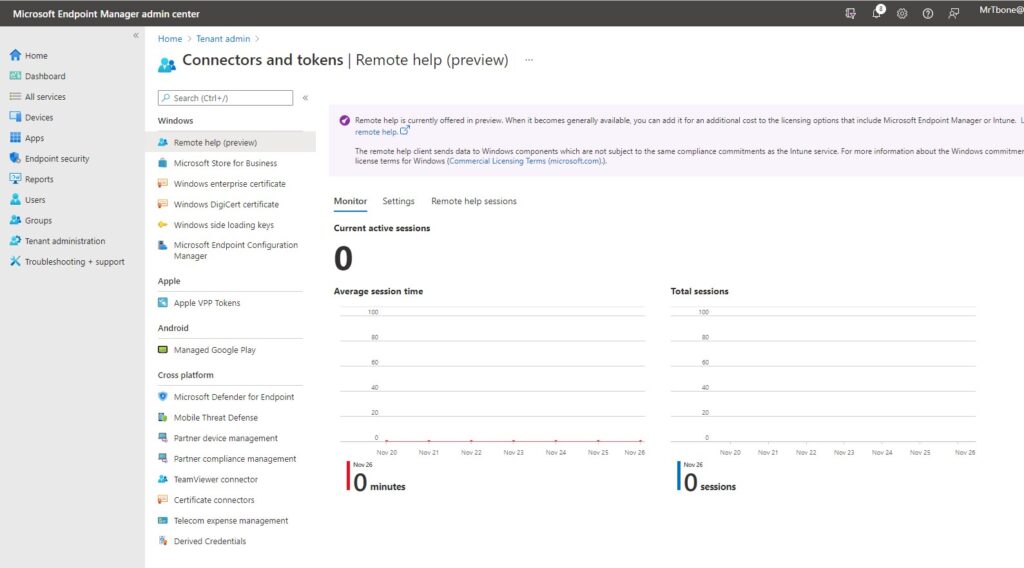Viewport: 1024px width, 568px height.
Task: Open Commercial Licensing Terms link
Action: point(526,161)
